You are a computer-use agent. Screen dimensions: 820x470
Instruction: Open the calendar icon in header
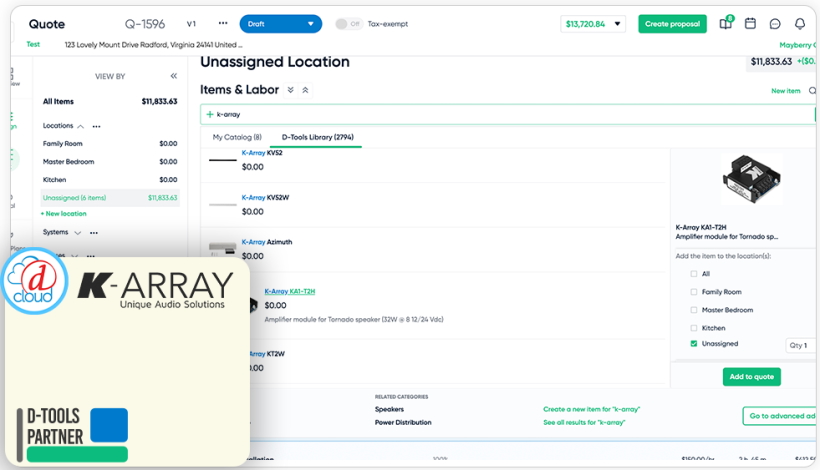[x=750, y=24]
